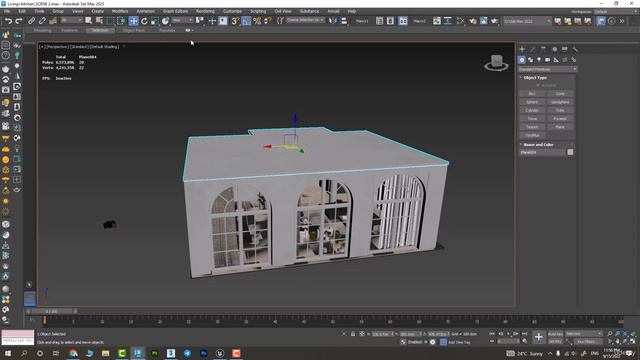Activate the Select and Scale tool

155,21
